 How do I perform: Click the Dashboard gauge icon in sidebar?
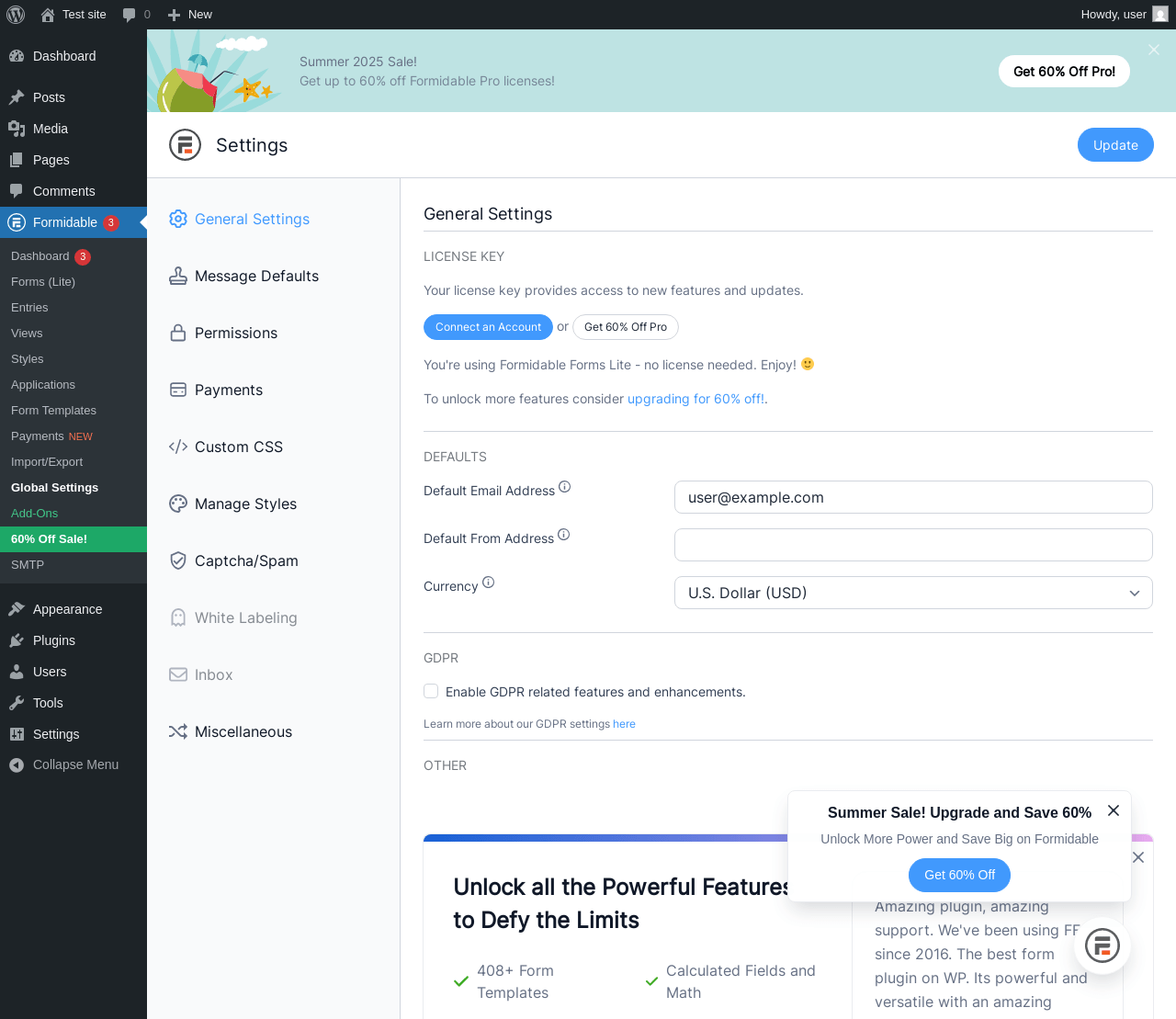pyautogui.click(x=17, y=56)
